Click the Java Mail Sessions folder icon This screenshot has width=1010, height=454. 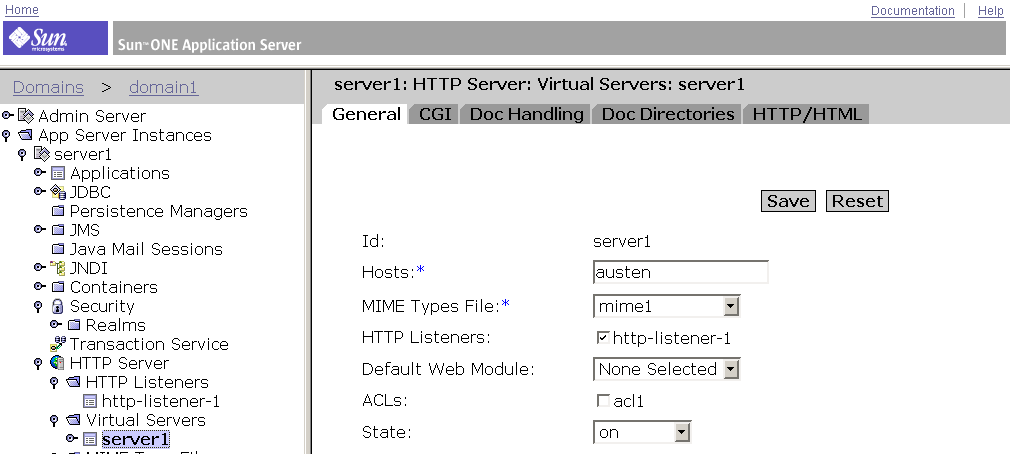[x=58, y=249]
